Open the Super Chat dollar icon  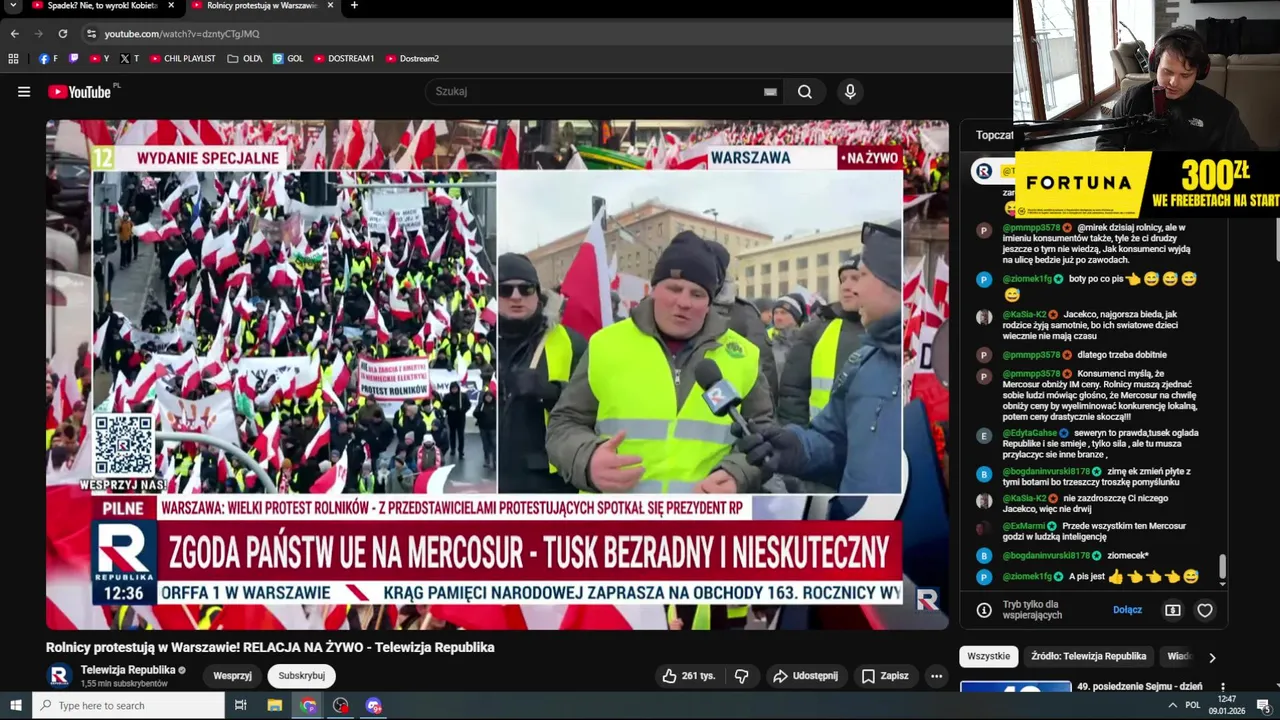click(x=1173, y=610)
